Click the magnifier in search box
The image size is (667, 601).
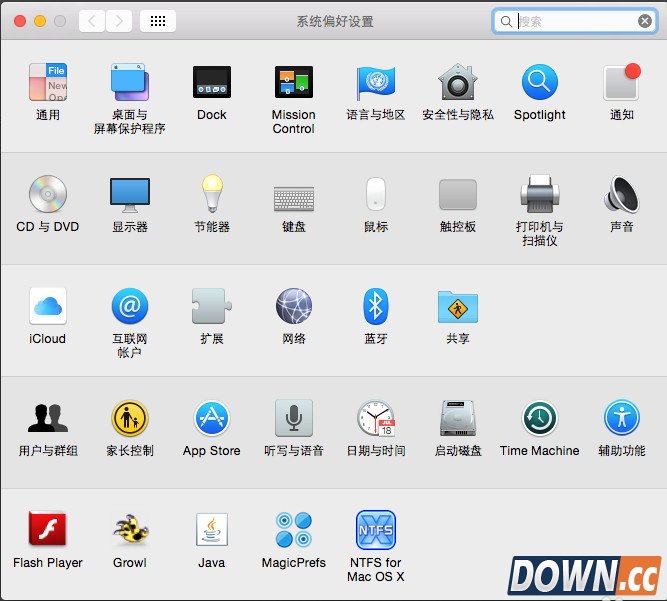(506, 21)
